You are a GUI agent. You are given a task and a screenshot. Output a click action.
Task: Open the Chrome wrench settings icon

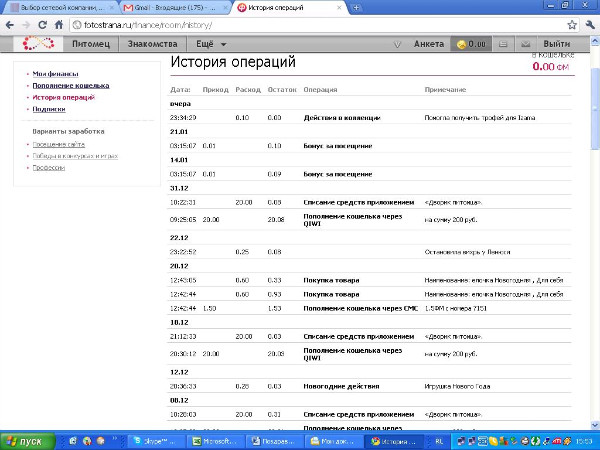[x=588, y=25]
